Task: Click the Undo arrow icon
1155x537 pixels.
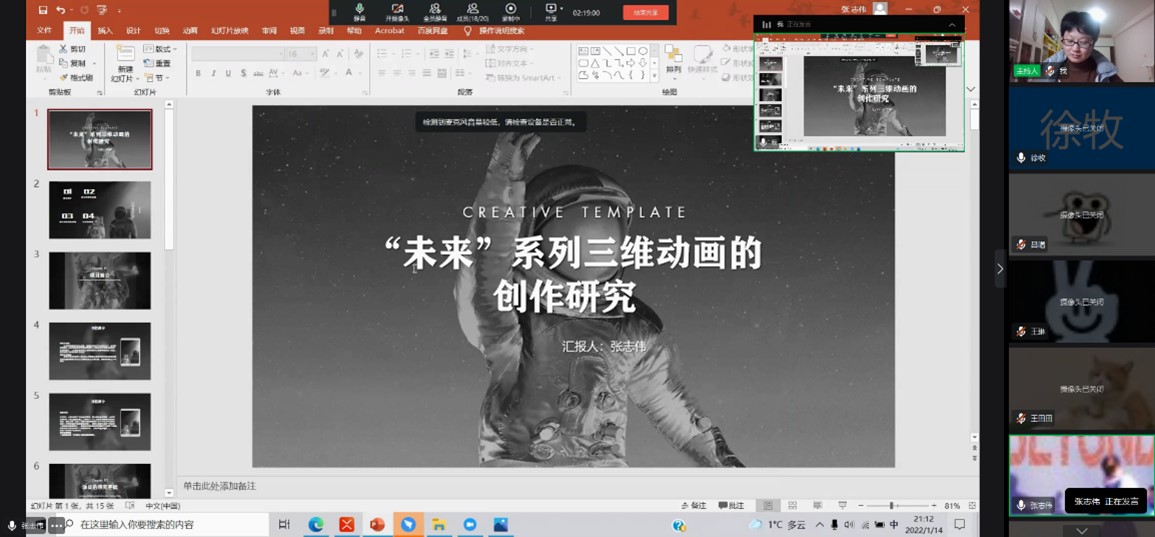Action: pyautogui.click(x=61, y=10)
